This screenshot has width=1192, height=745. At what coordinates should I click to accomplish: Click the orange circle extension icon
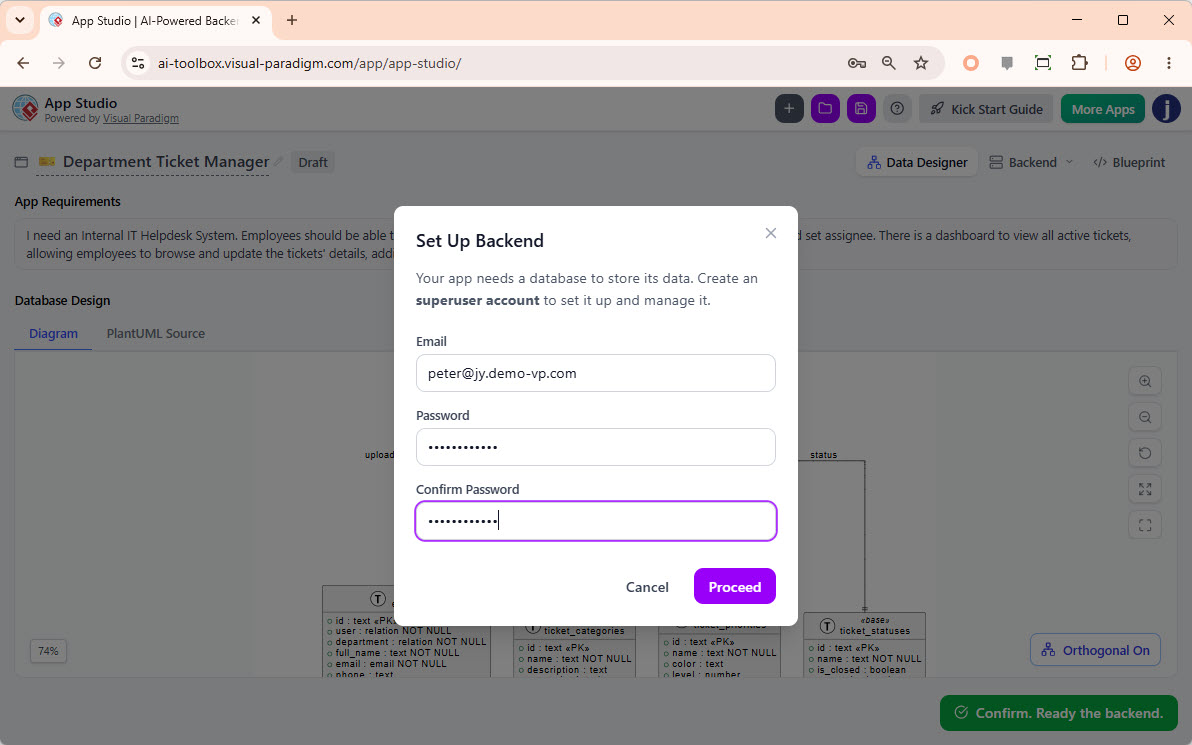coord(971,63)
